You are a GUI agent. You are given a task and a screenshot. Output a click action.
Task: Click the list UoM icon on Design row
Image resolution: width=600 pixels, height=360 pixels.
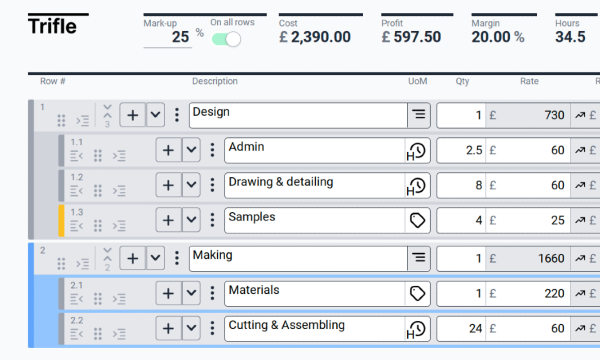coord(419,114)
